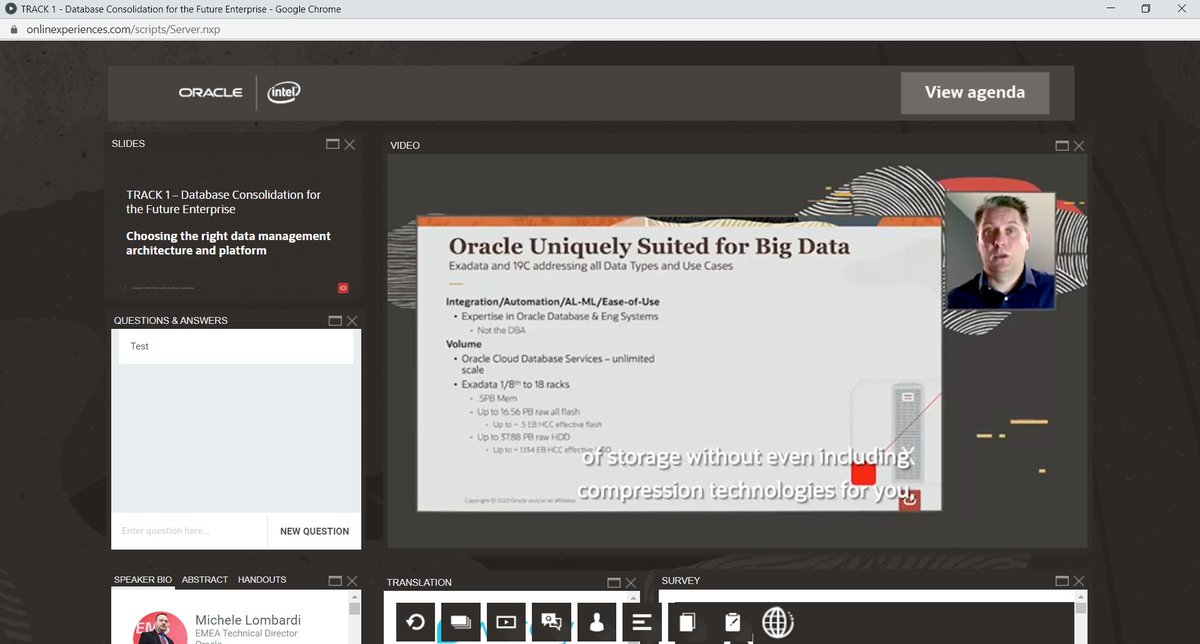This screenshot has height=644, width=1200.
Task: Close the SURVEY panel
Action: click(x=1078, y=580)
